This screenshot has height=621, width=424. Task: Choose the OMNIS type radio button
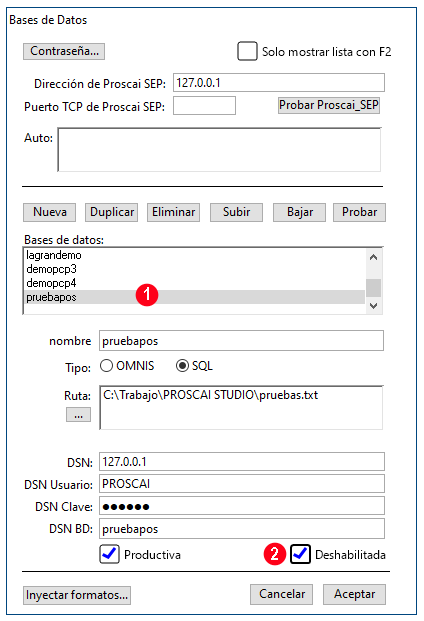point(106,366)
